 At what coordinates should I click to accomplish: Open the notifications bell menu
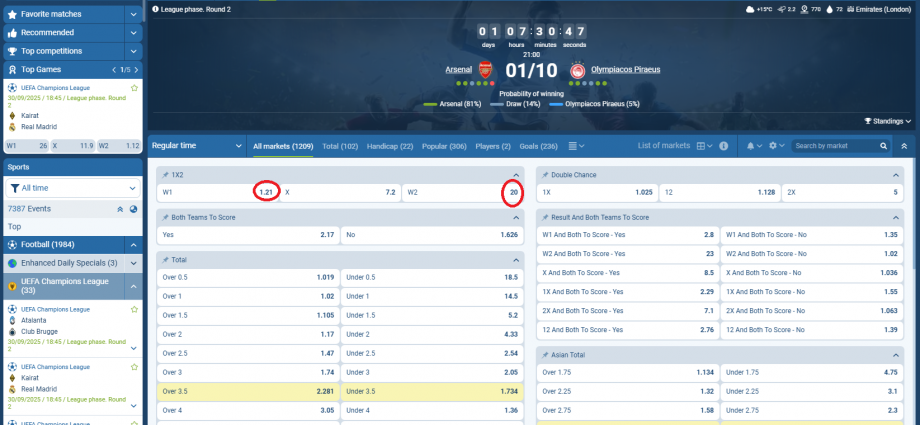coord(755,146)
